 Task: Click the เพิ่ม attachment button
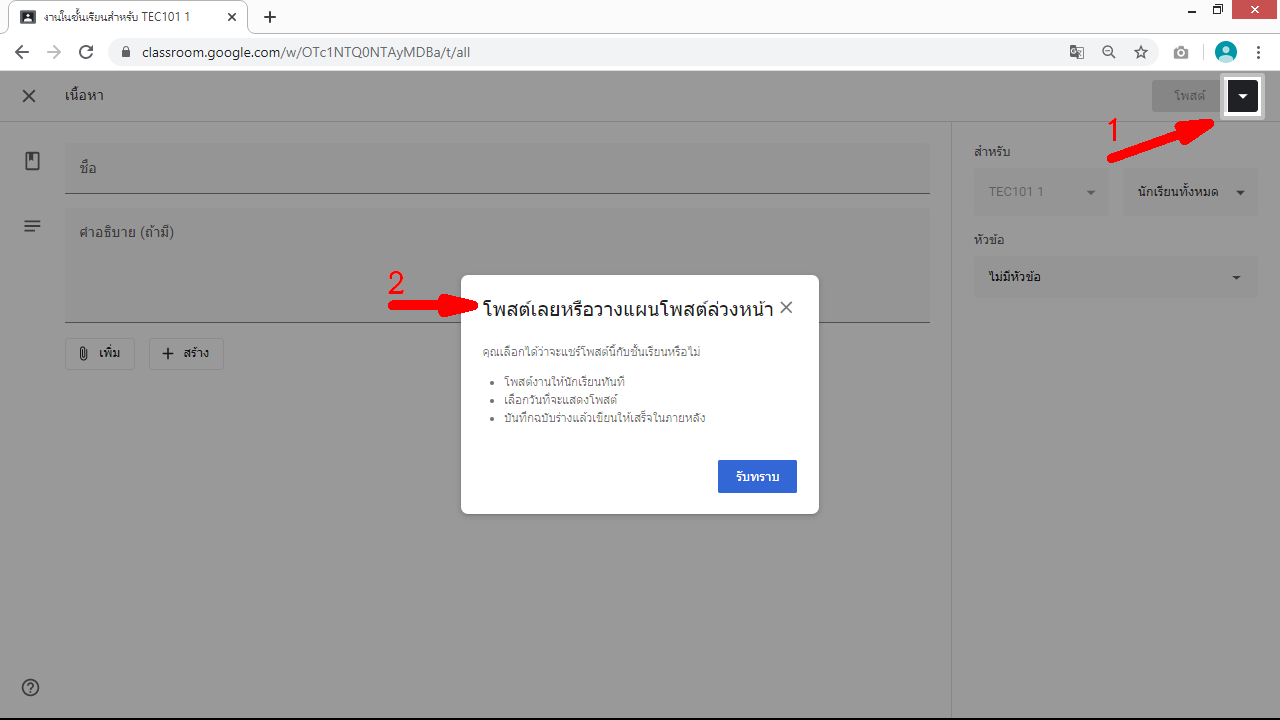click(x=100, y=354)
